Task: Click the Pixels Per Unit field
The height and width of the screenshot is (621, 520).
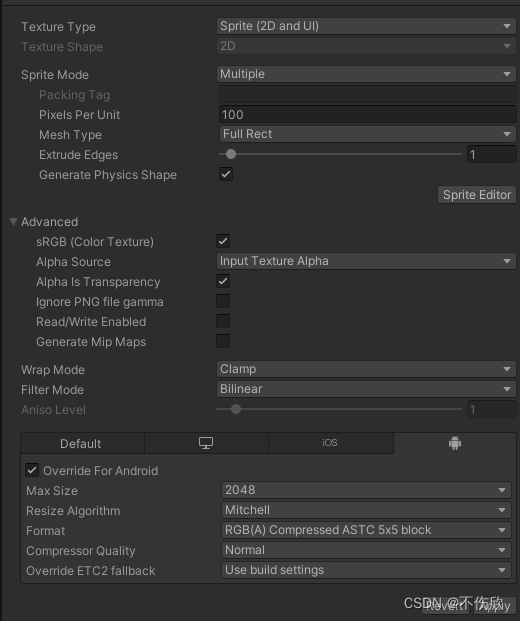Action: point(368,114)
